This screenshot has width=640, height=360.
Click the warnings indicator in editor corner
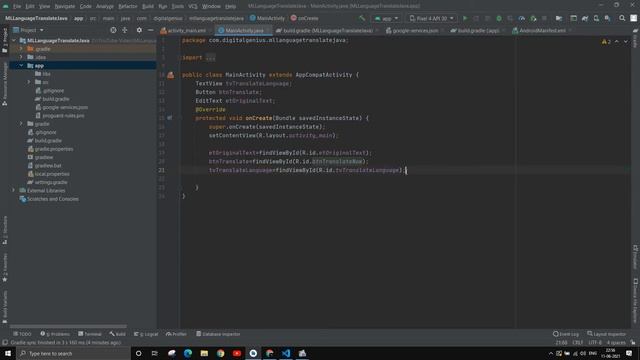click(x=606, y=42)
